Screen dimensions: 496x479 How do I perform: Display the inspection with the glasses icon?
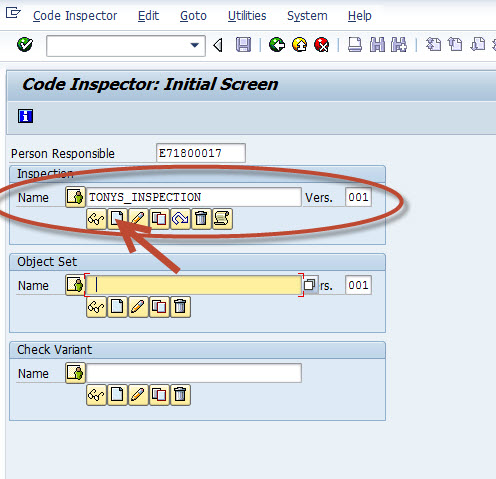point(96,219)
